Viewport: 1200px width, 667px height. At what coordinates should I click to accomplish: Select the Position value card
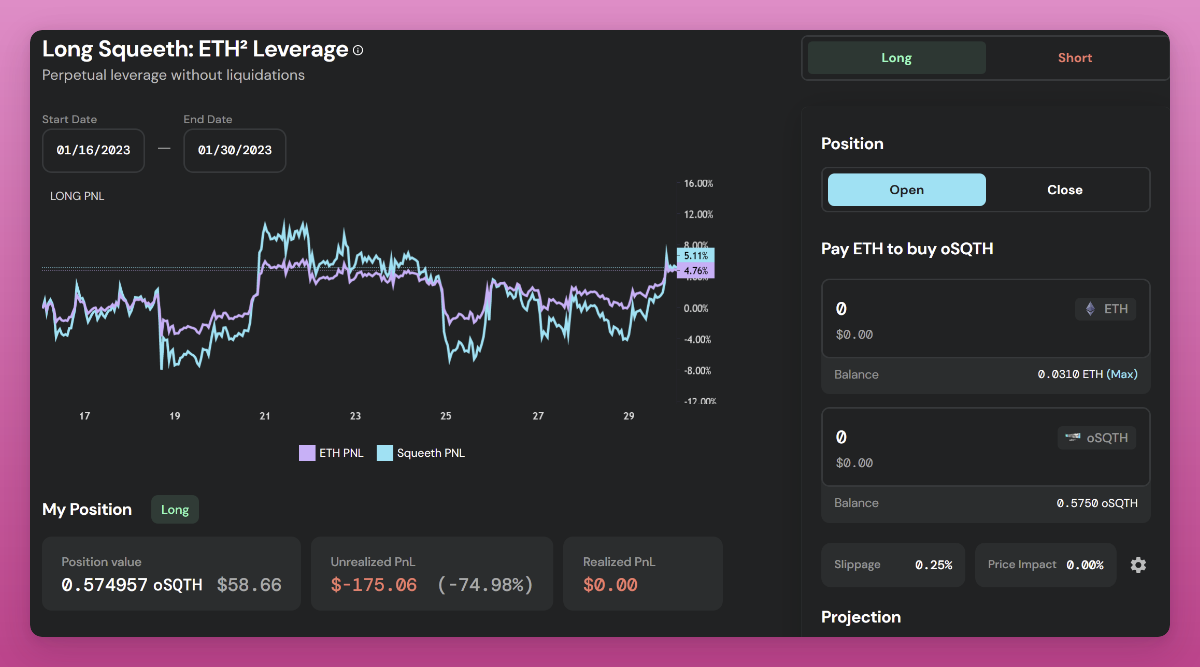(x=171, y=573)
